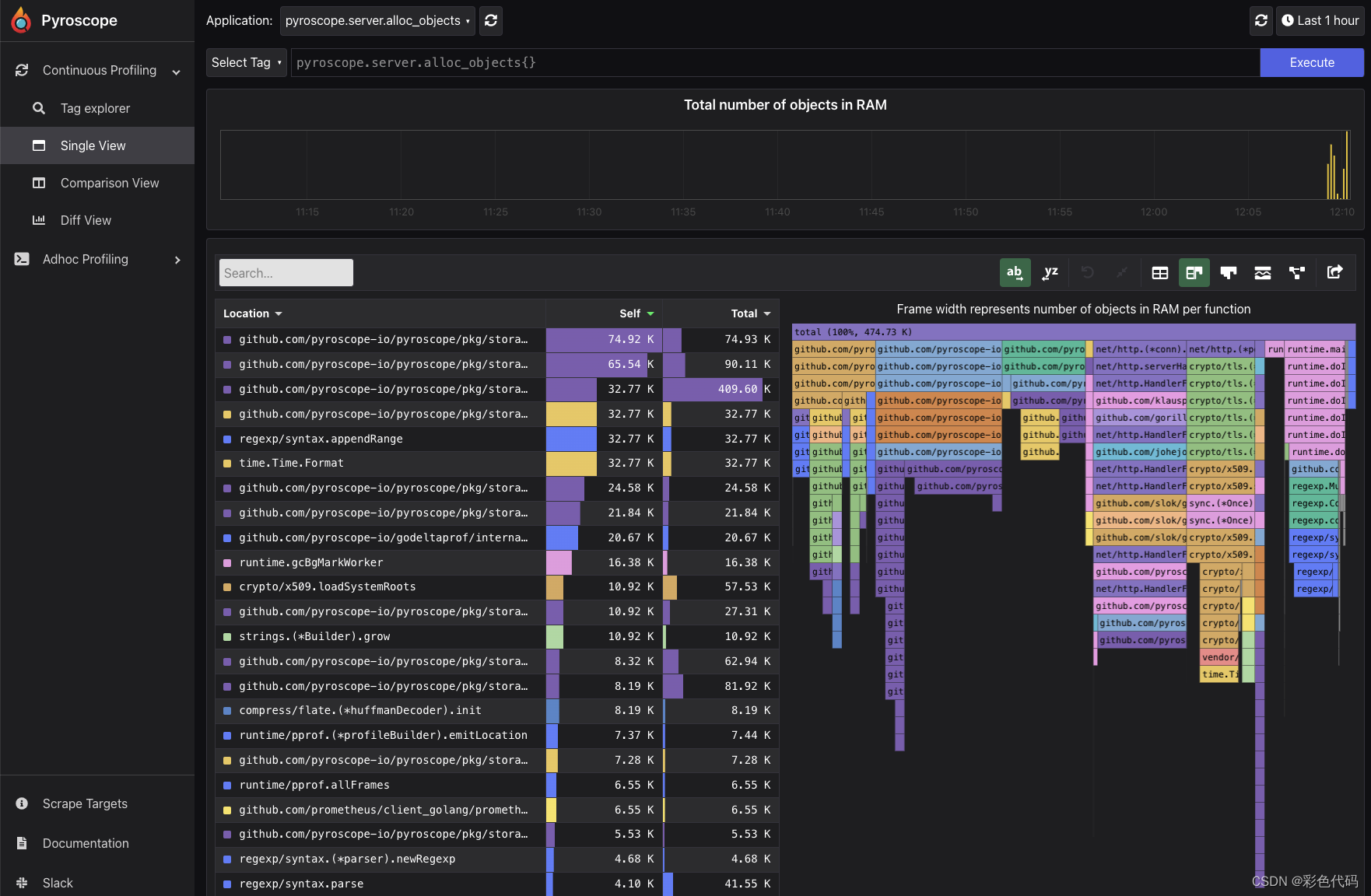
Task: Click the reset view undo icon
Action: tap(1088, 272)
